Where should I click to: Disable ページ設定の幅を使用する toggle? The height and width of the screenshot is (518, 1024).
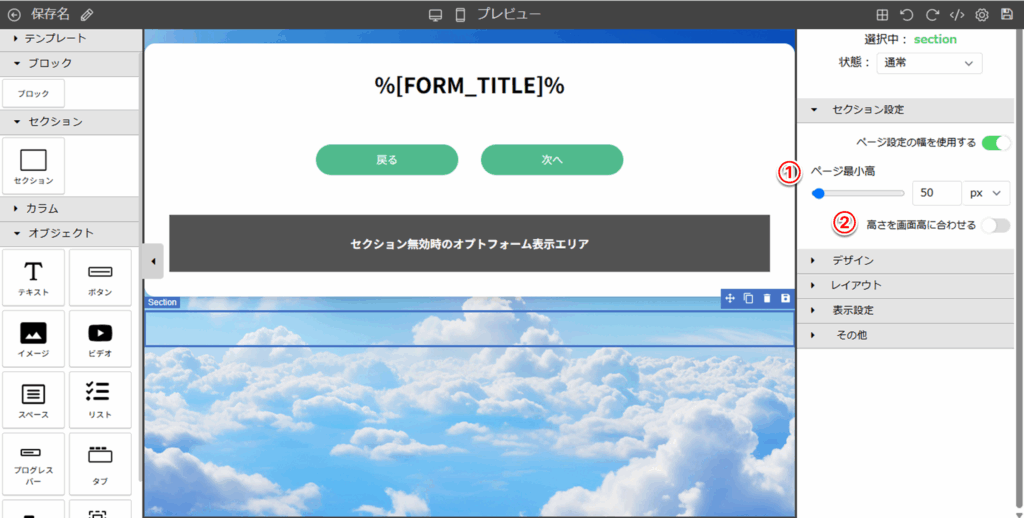pos(996,143)
